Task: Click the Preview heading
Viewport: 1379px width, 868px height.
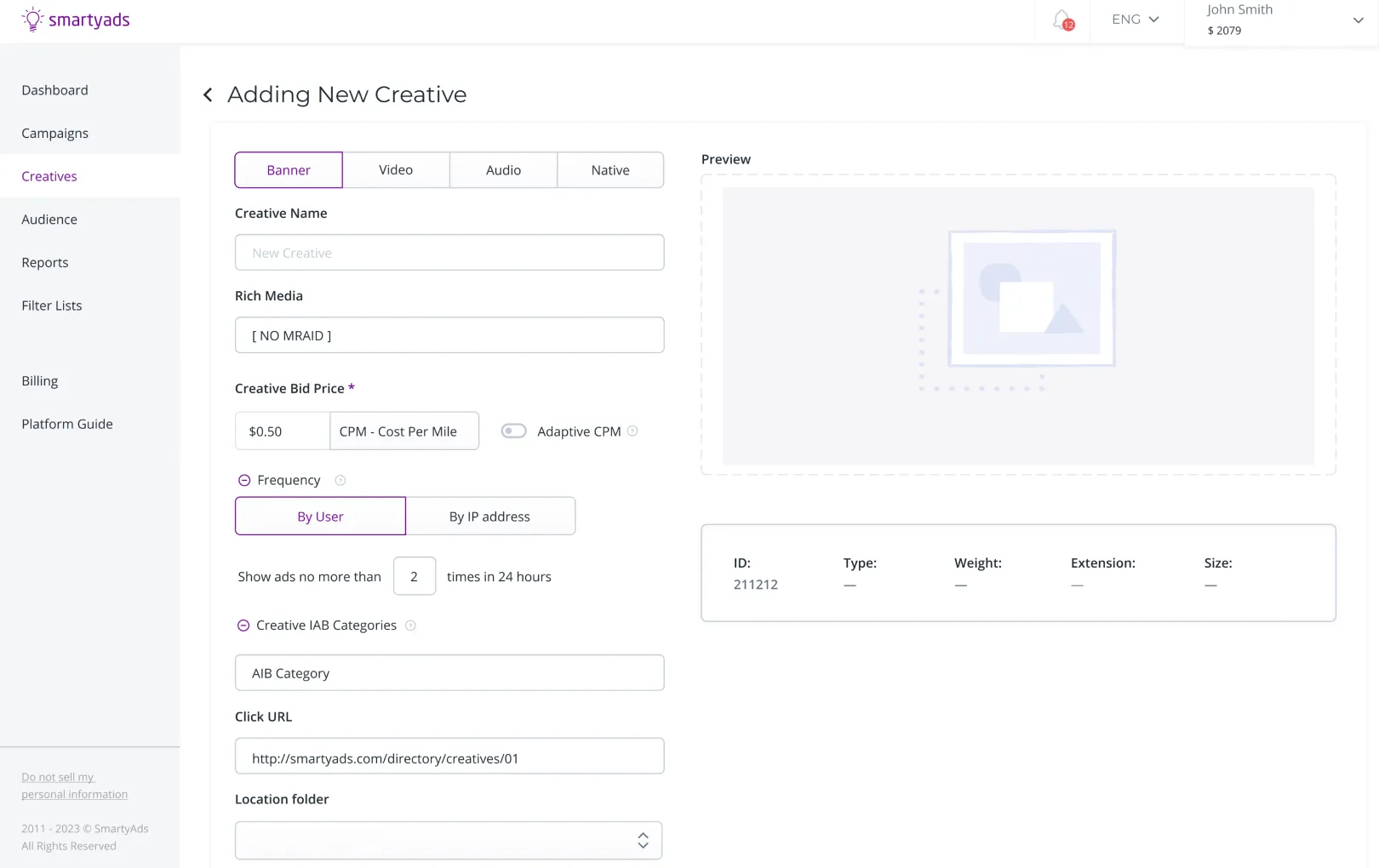Action: [726, 159]
